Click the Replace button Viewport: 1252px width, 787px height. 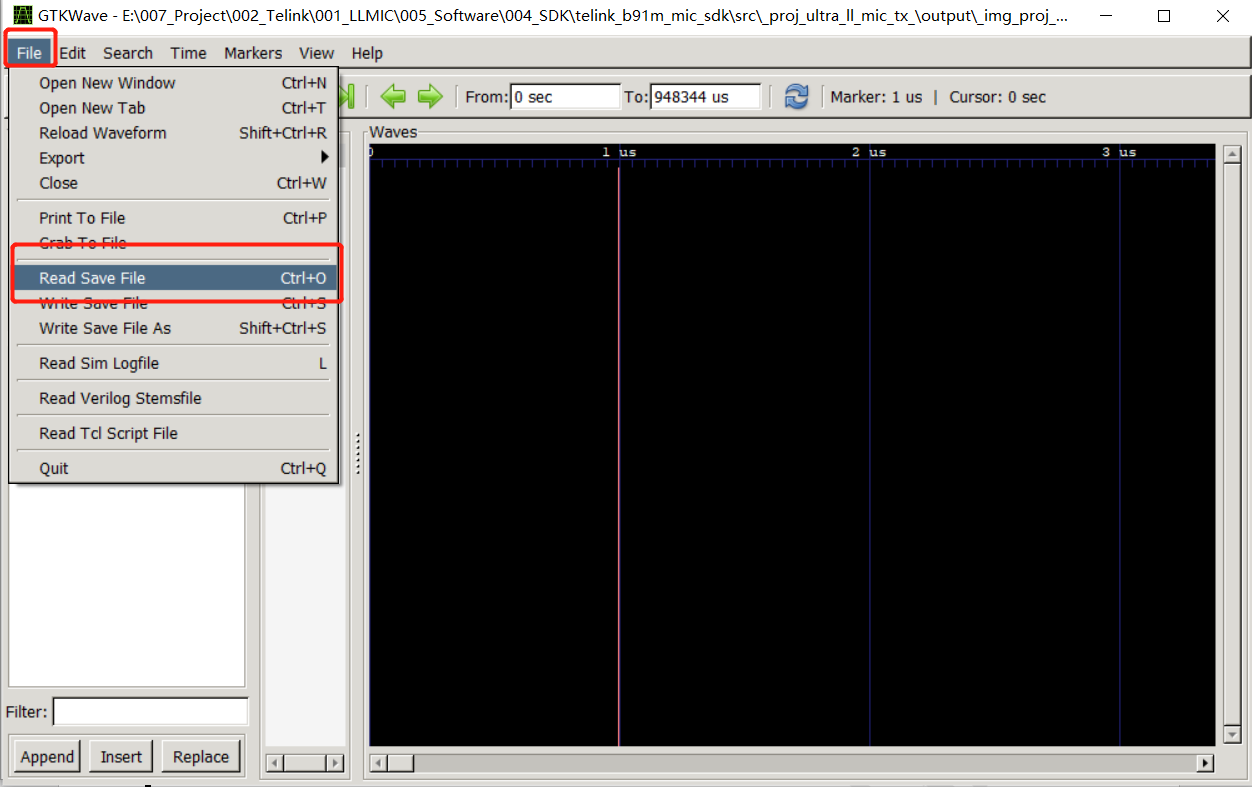pyautogui.click(x=200, y=756)
